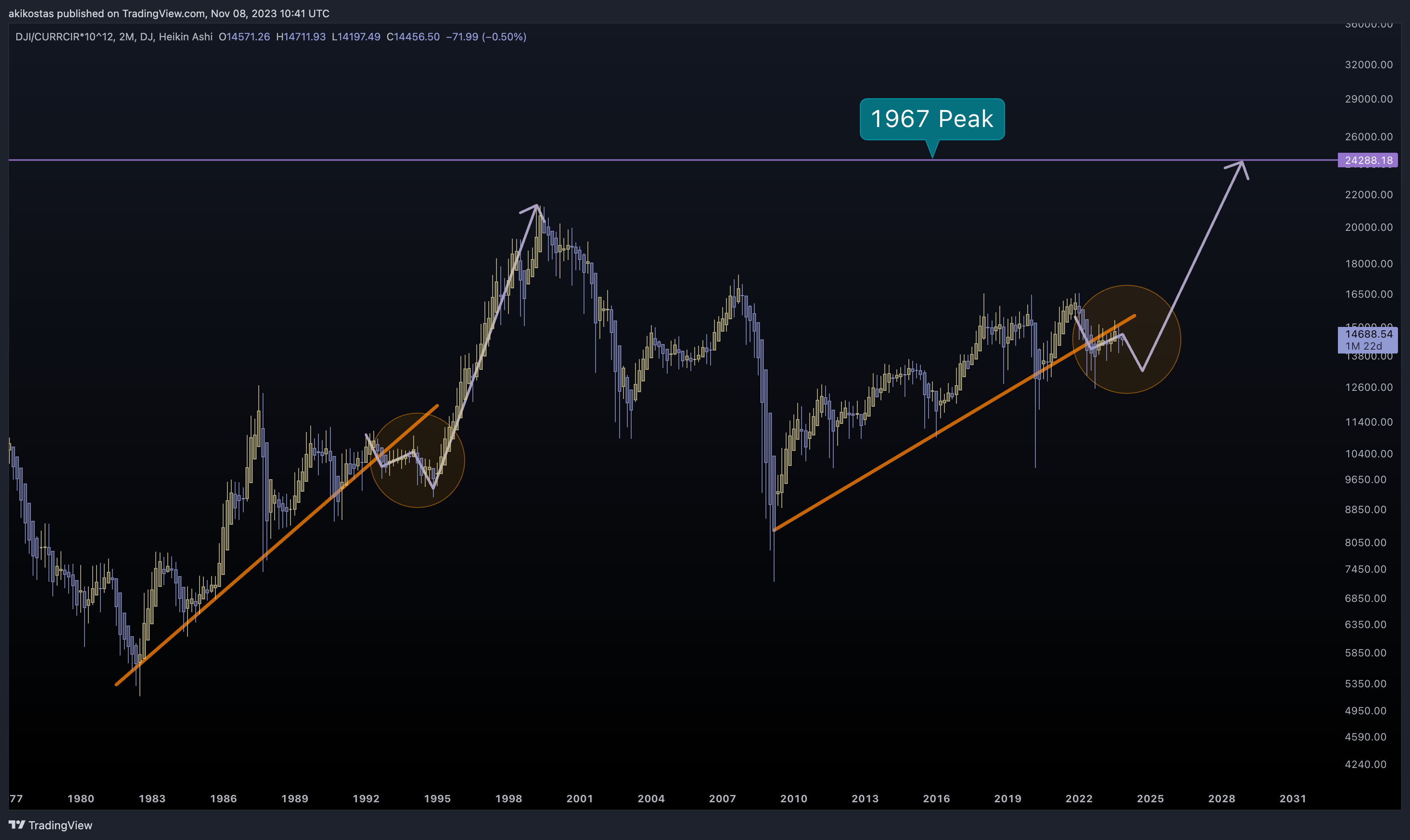Click the 4590.00 price axis label
The image size is (1410, 840).
pos(1366,737)
